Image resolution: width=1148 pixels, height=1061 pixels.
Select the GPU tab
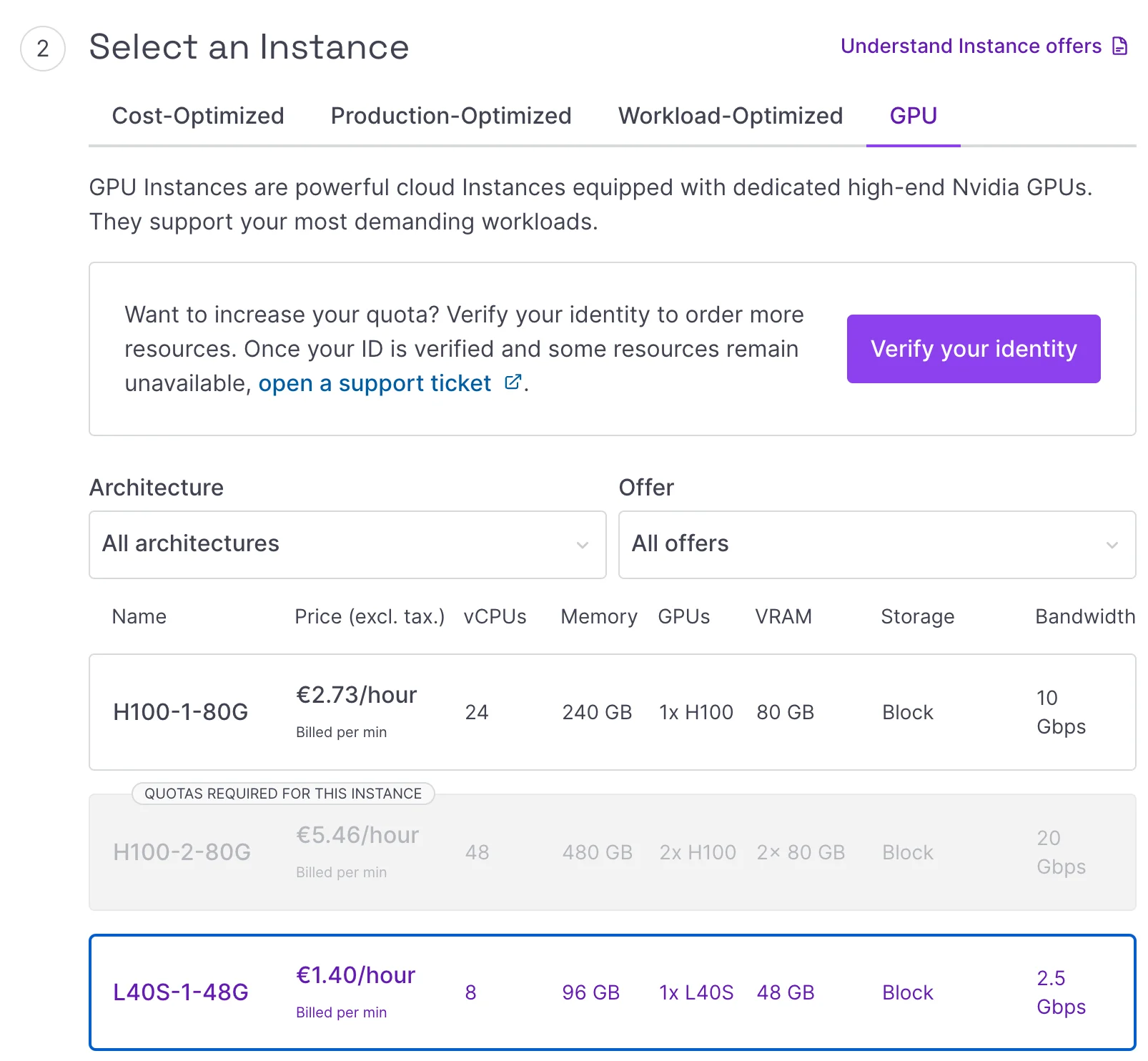click(x=914, y=116)
